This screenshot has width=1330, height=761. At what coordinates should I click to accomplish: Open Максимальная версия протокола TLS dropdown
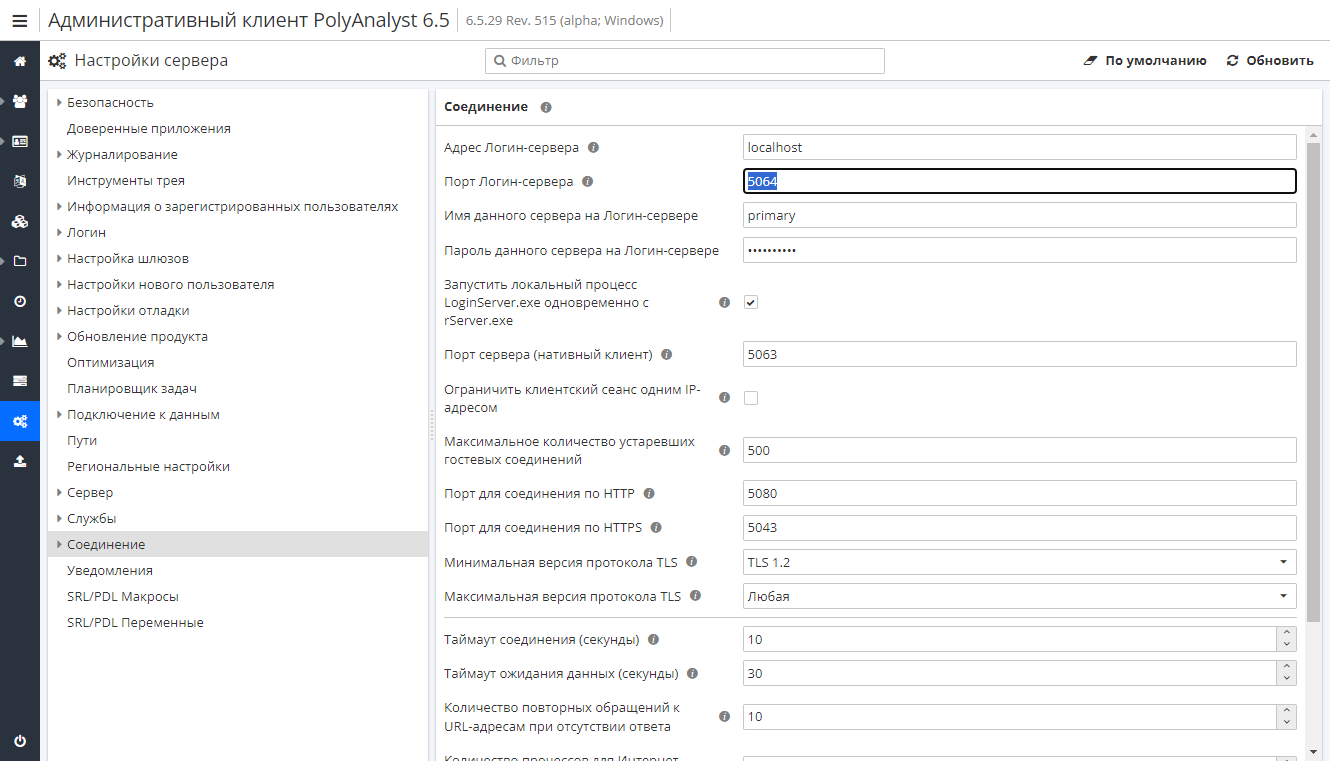pos(1020,596)
